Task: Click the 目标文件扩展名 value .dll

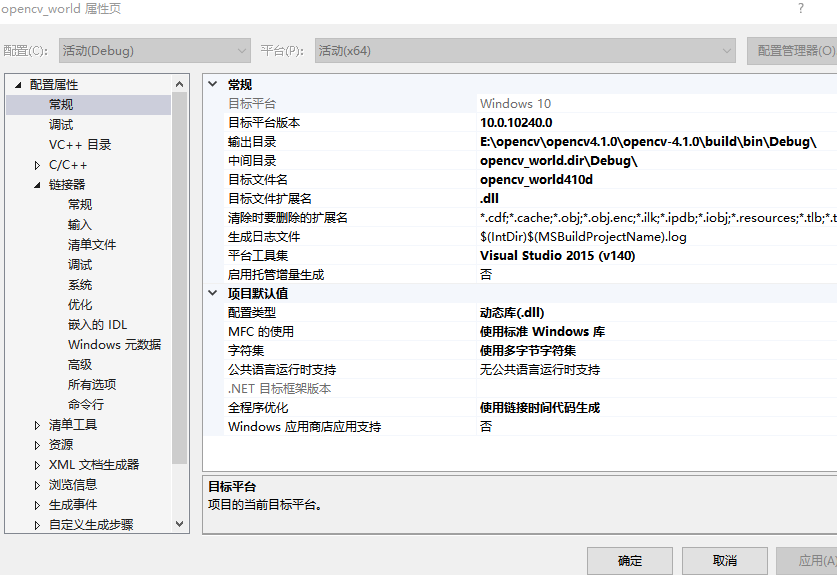Action: (x=489, y=198)
